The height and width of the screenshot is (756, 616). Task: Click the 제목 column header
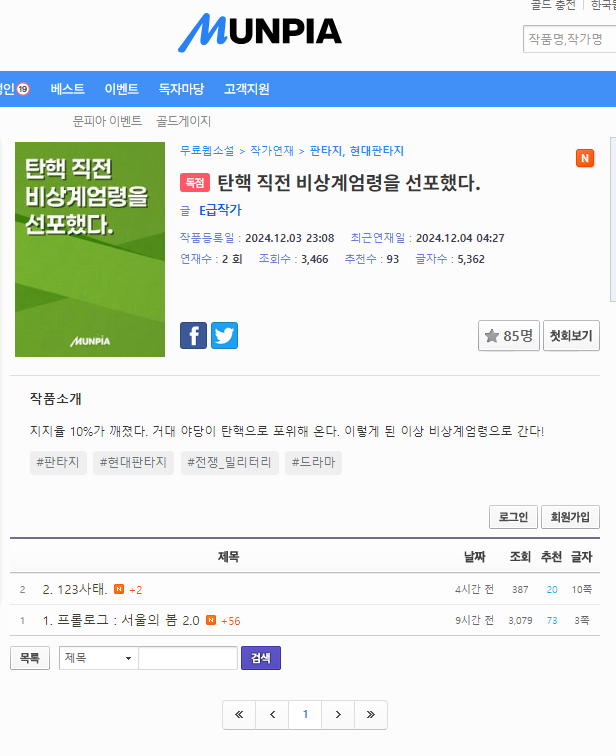(228, 557)
